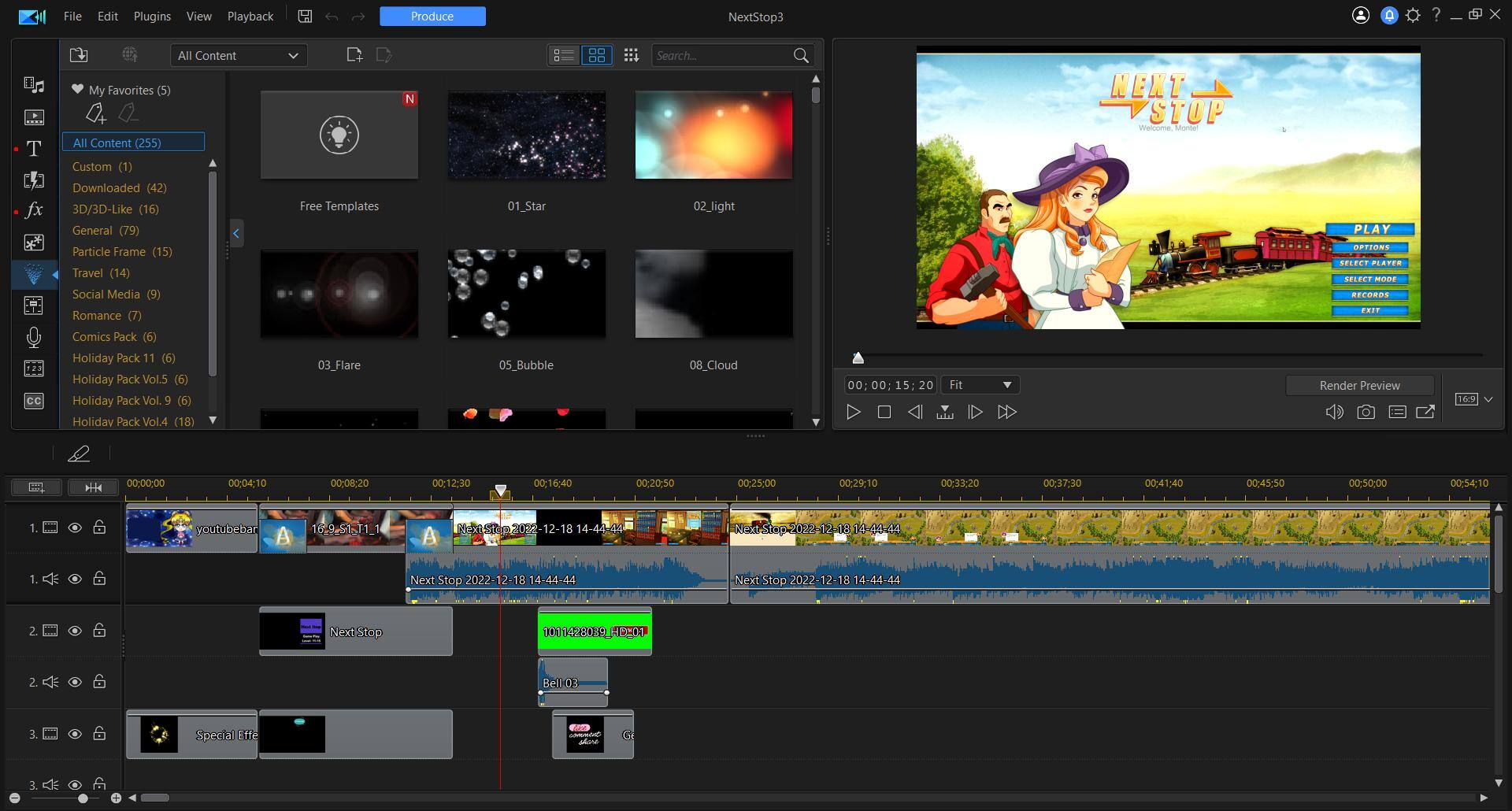Open the Subtitle Room CC icon
The image size is (1512, 811).
click(x=34, y=401)
